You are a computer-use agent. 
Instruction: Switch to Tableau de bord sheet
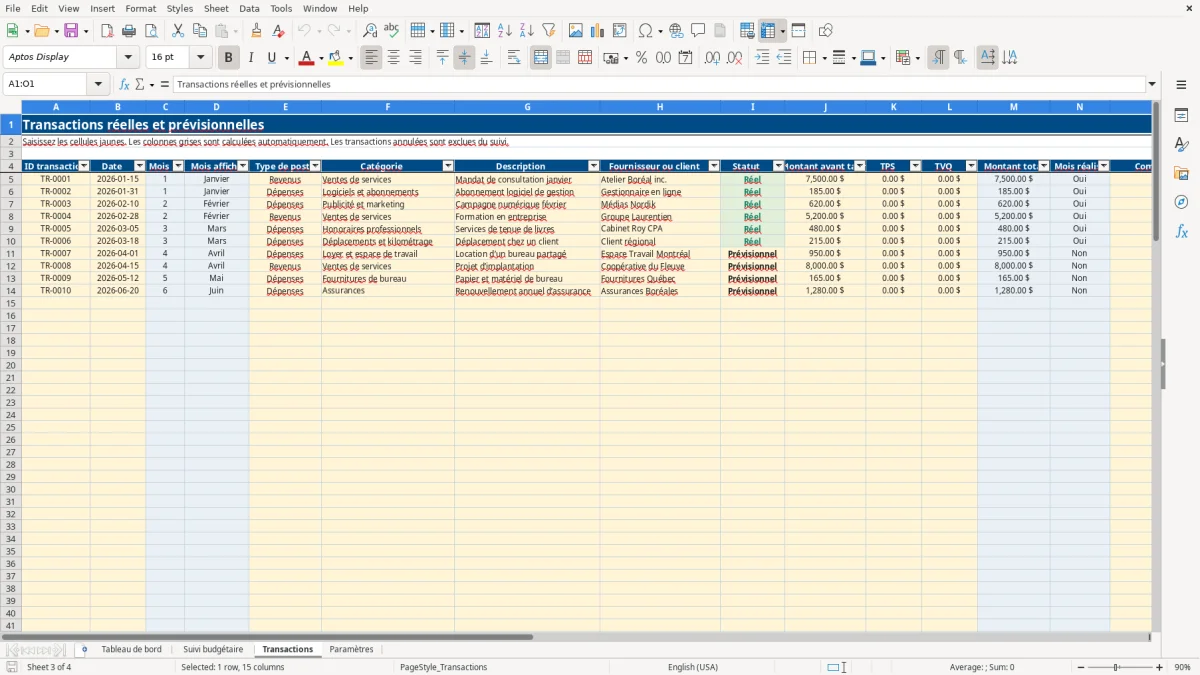pyautogui.click(x=131, y=649)
